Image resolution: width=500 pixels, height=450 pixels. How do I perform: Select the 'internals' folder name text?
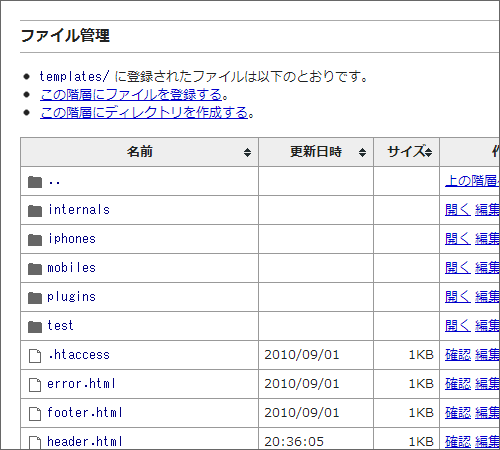click(79, 210)
